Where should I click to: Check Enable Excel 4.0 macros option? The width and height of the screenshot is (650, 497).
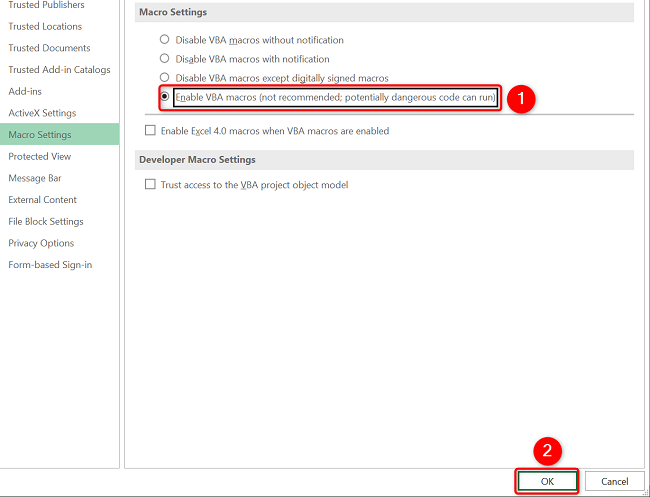pos(151,131)
